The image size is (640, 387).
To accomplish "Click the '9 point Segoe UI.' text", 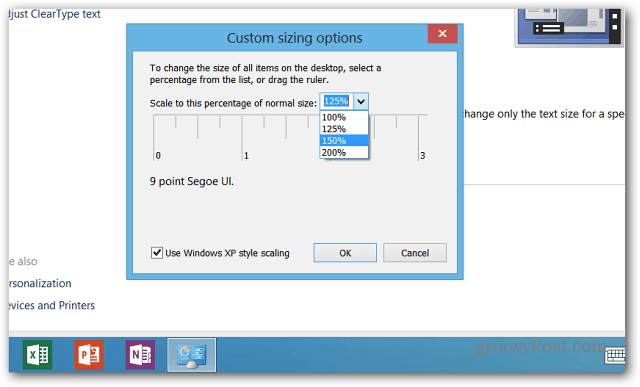I will 191,181.
